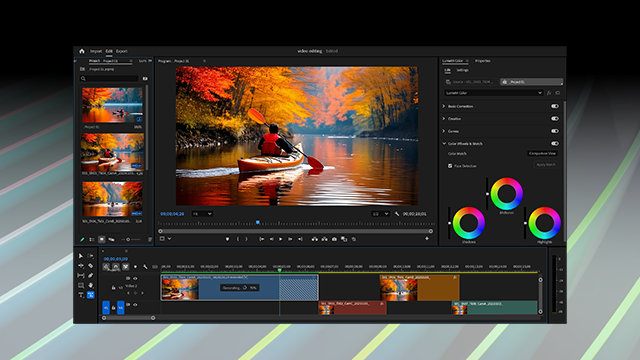Screen dimensions: 640x360
Task: Click the Go to Out point button
Action: (x=300, y=239)
